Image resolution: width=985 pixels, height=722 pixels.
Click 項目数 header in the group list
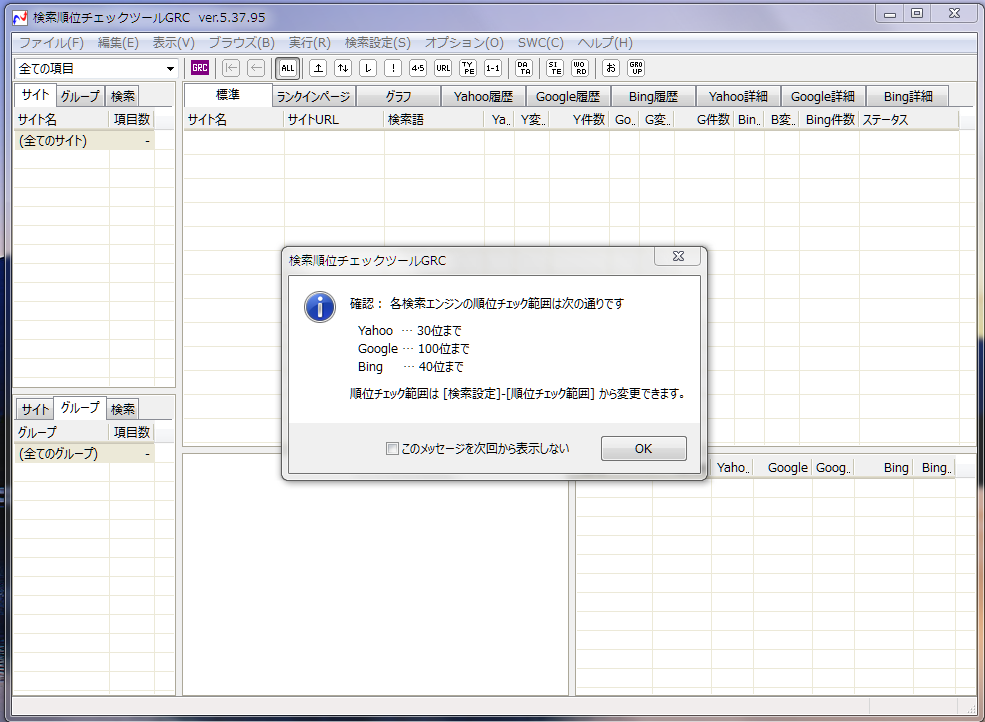click(132, 432)
